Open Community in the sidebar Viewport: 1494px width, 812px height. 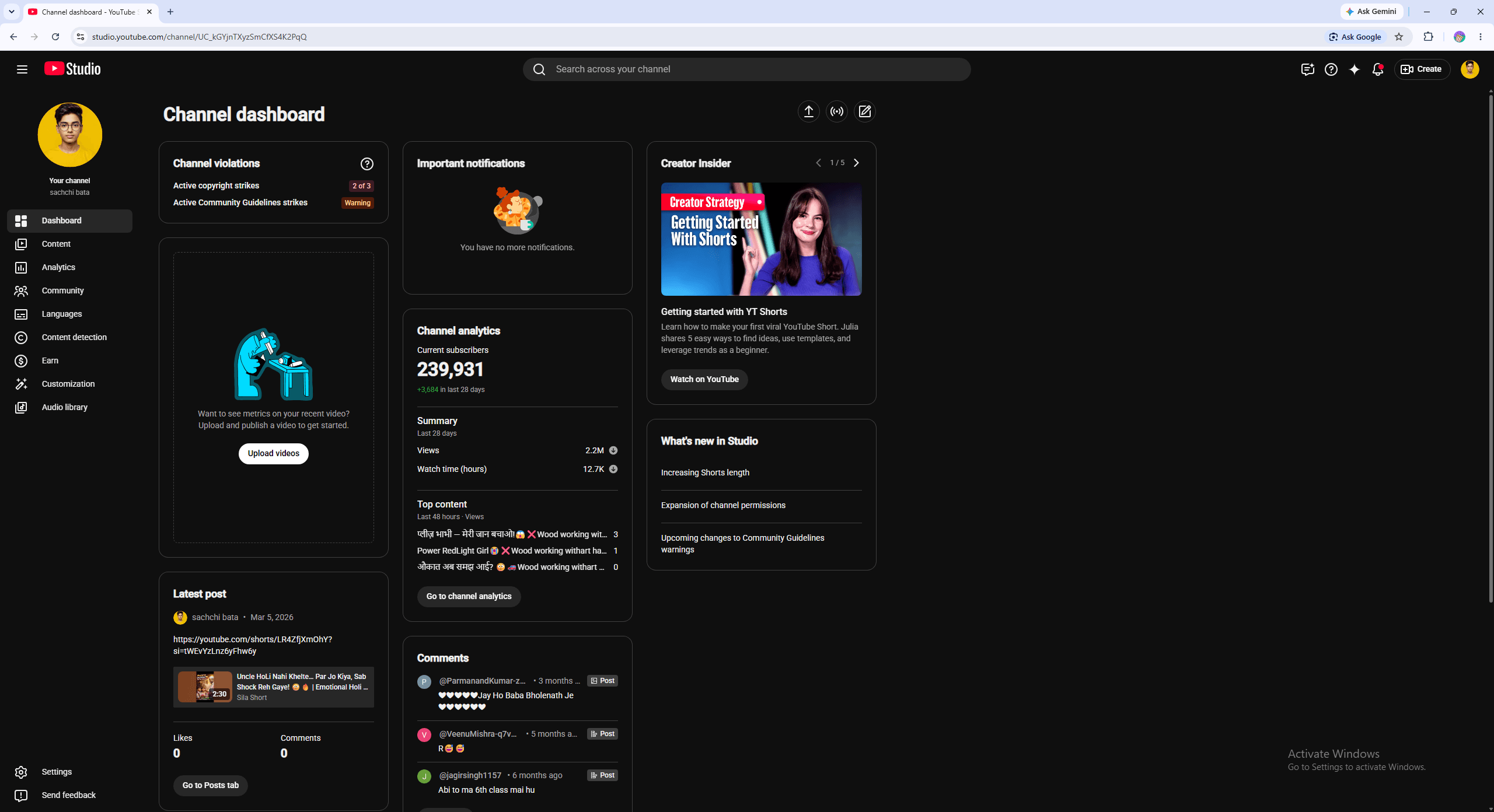point(69,291)
